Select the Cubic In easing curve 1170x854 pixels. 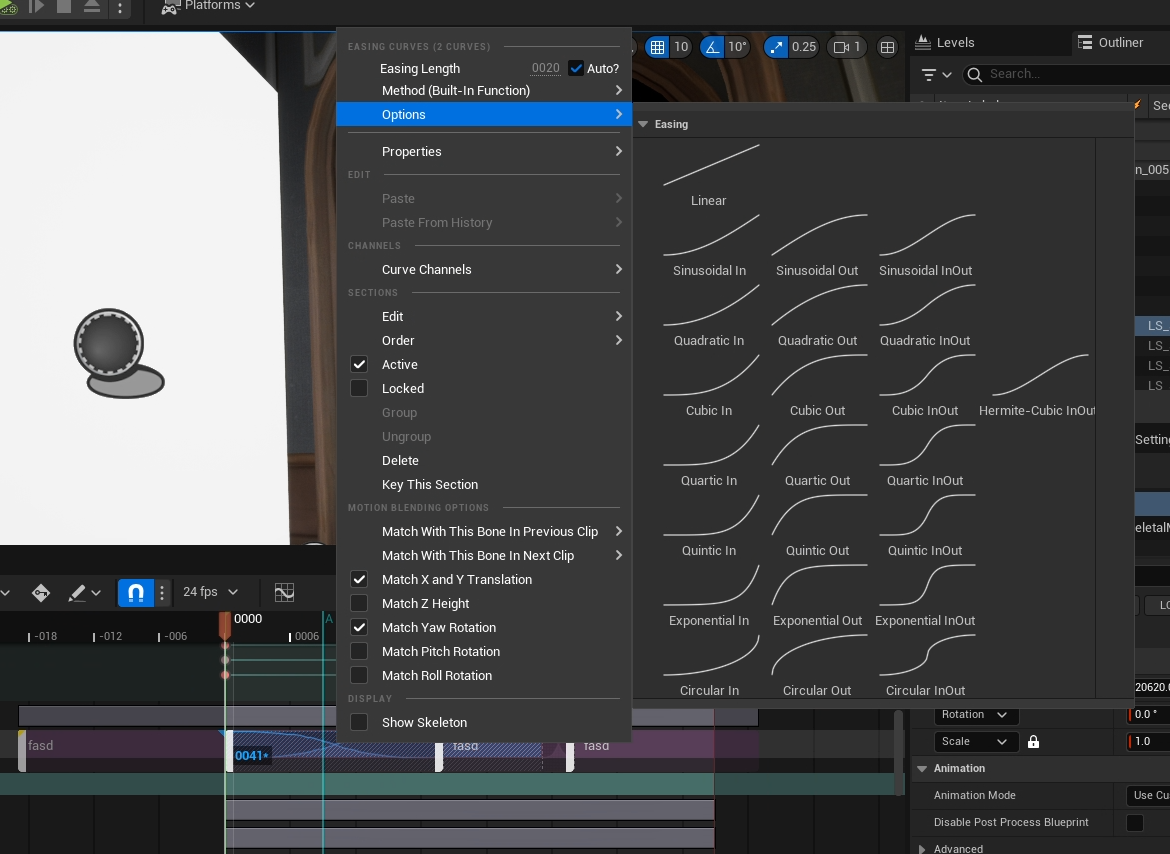click(x=709, y=386)
